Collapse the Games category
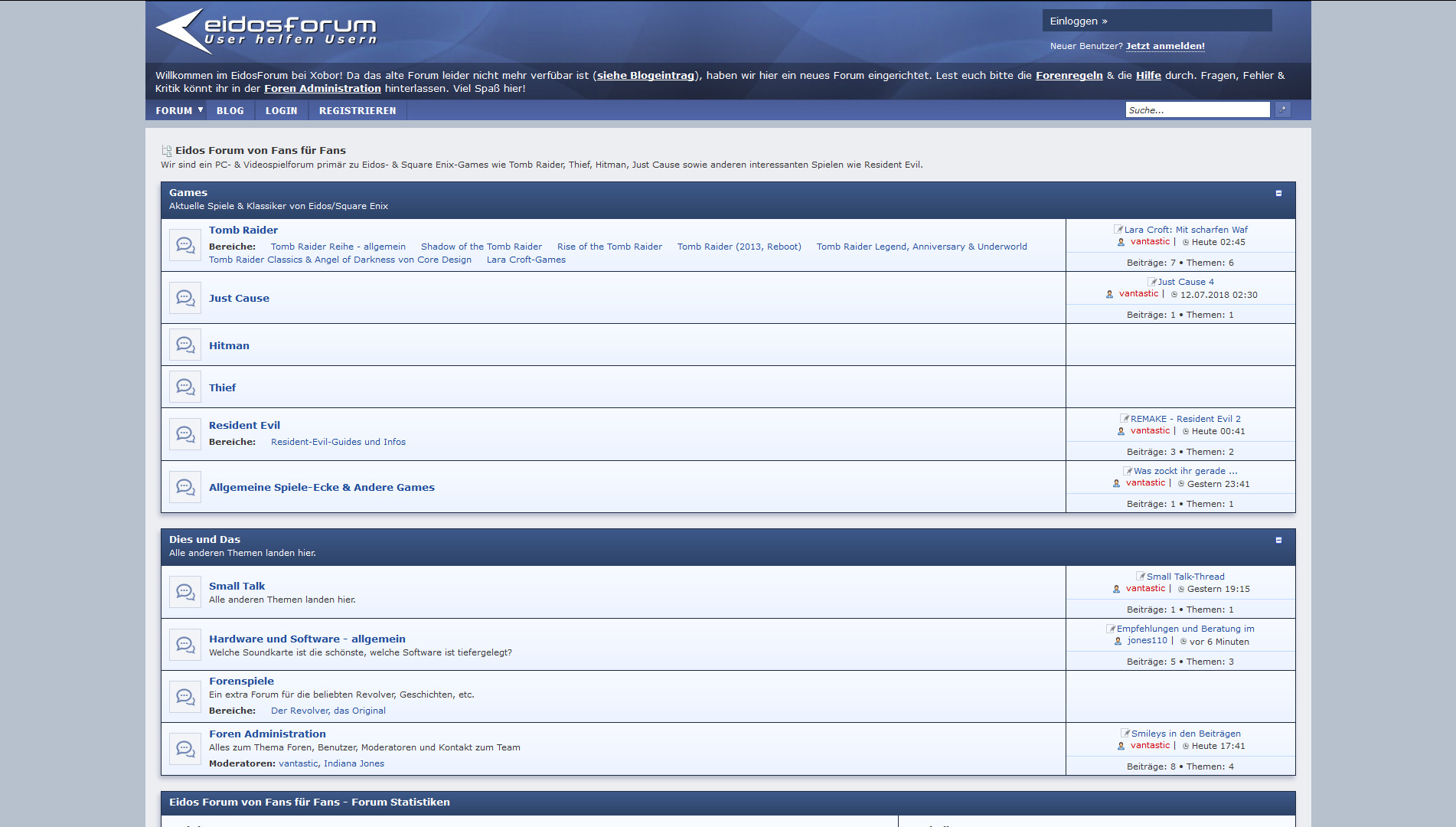Viewport: 1456px width, 827px height. click(x=1278, y=193)
